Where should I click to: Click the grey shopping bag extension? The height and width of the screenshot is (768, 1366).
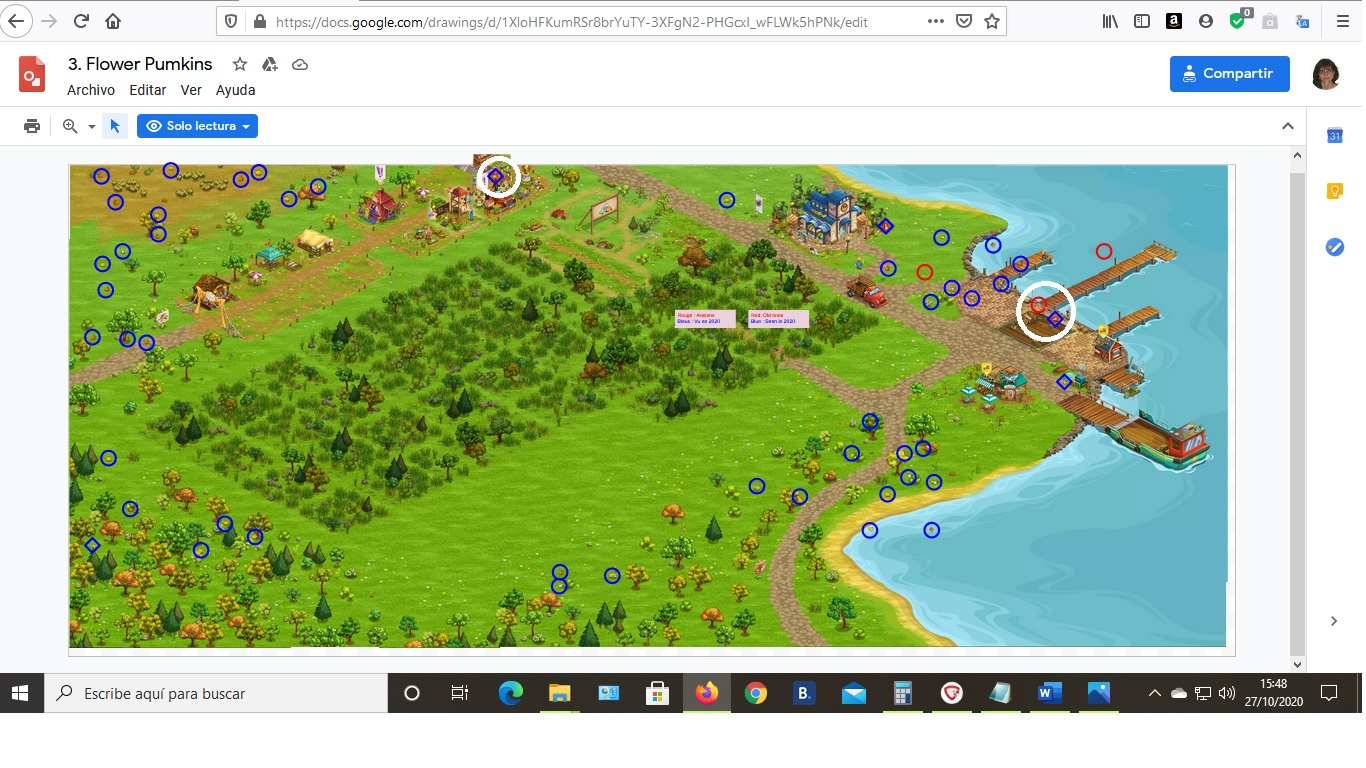pyautogui.click(x=1270, y=21)
